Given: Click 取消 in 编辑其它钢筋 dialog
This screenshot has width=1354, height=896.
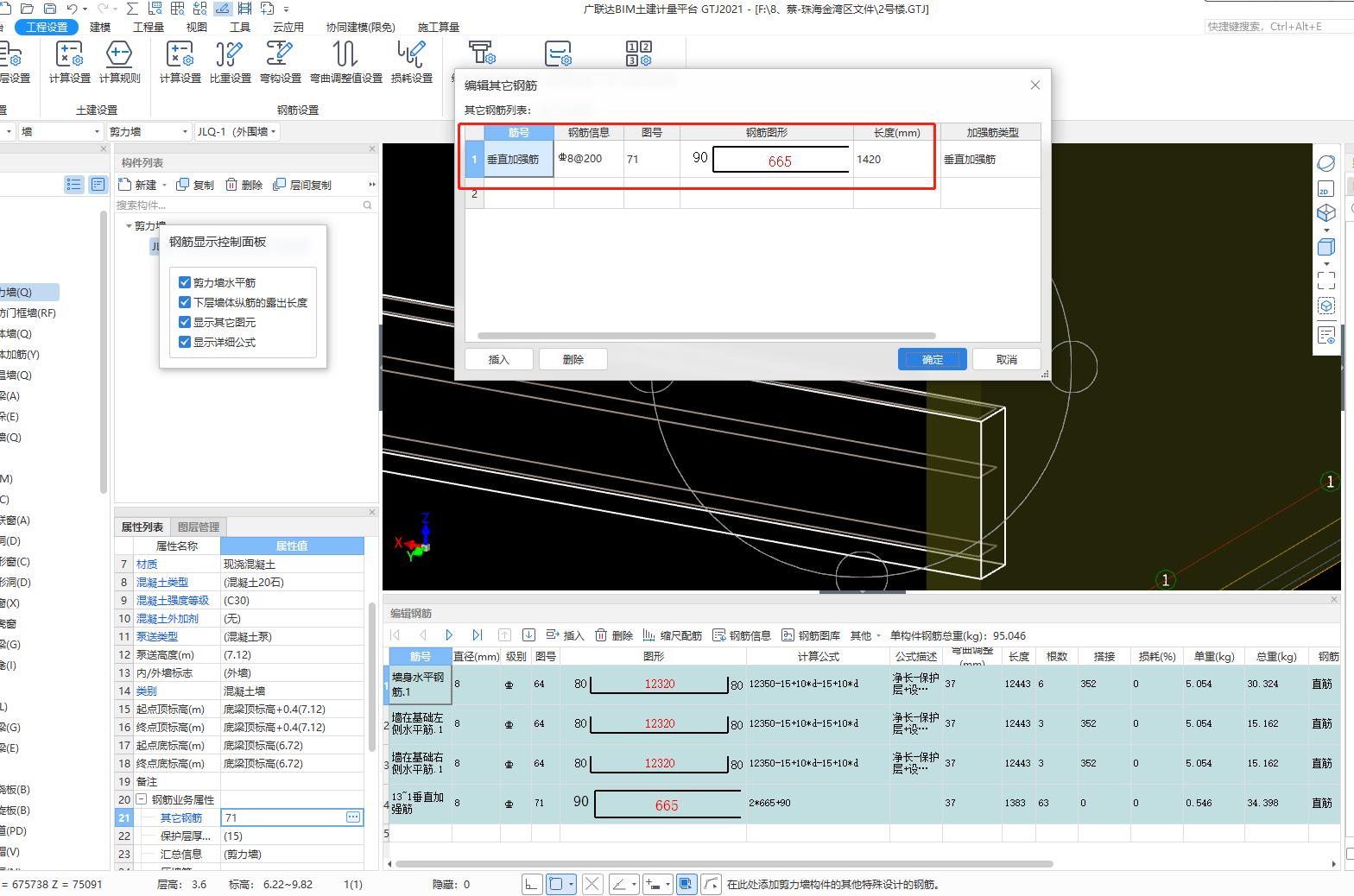Looking at the screenshot, I should (1007, 359).
